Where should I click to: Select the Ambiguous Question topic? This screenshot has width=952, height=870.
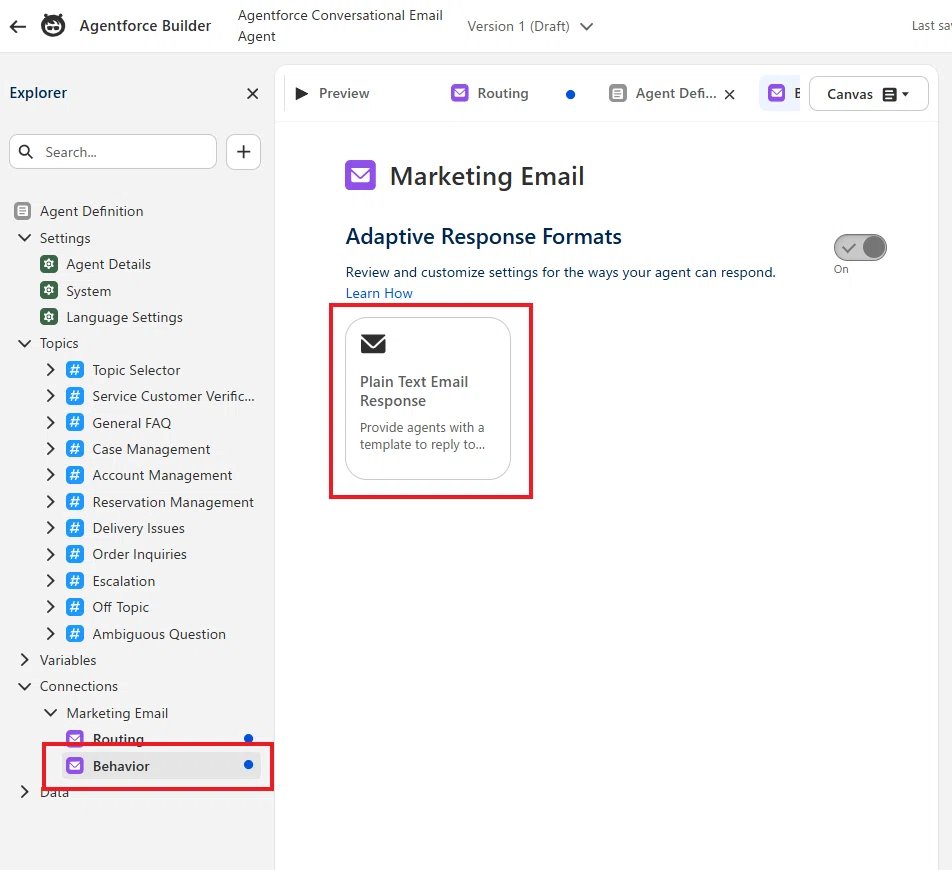(159, 634)
